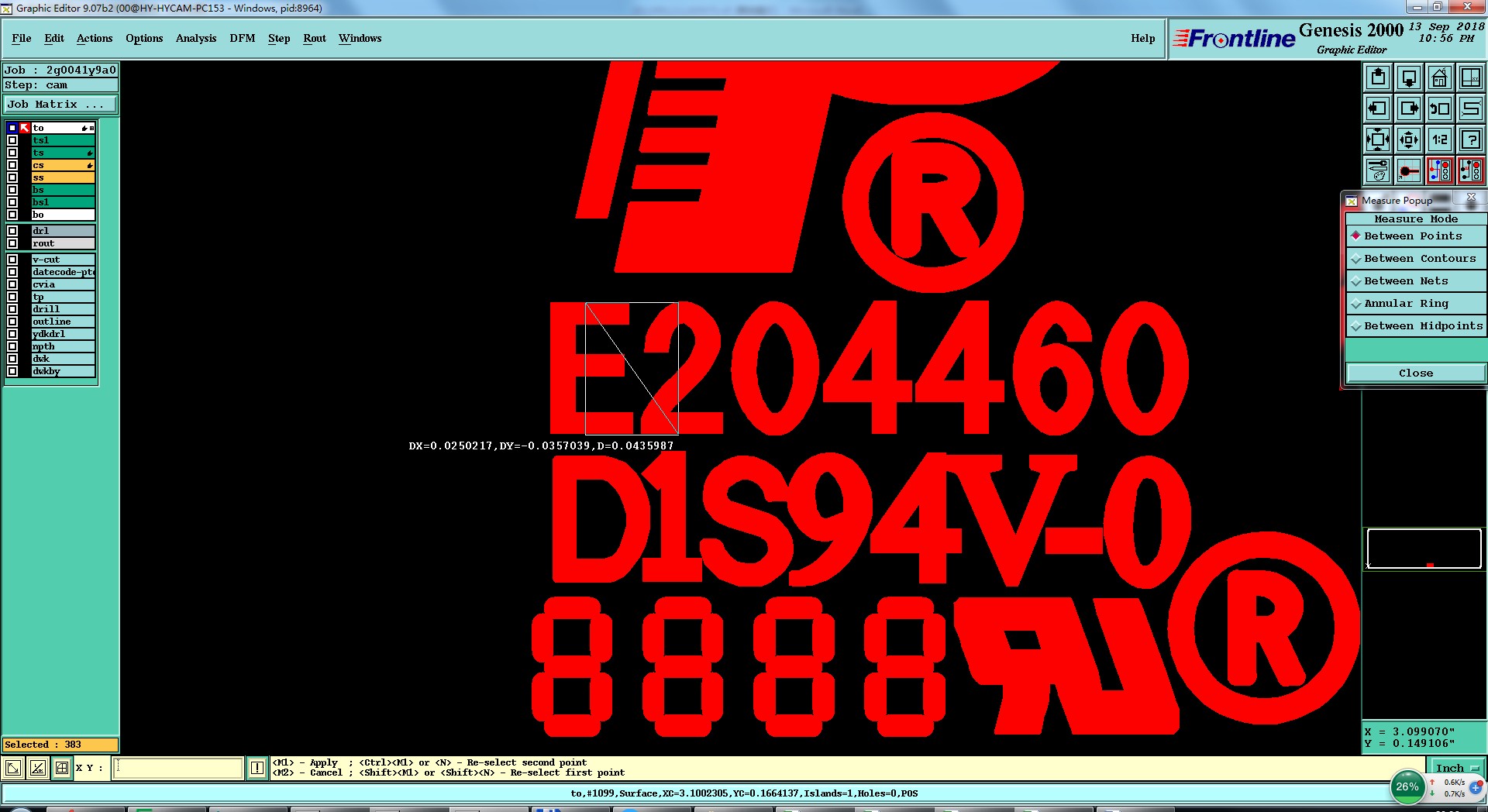
Task: Toggle display checkbox for layer drl
Action: 12,231
